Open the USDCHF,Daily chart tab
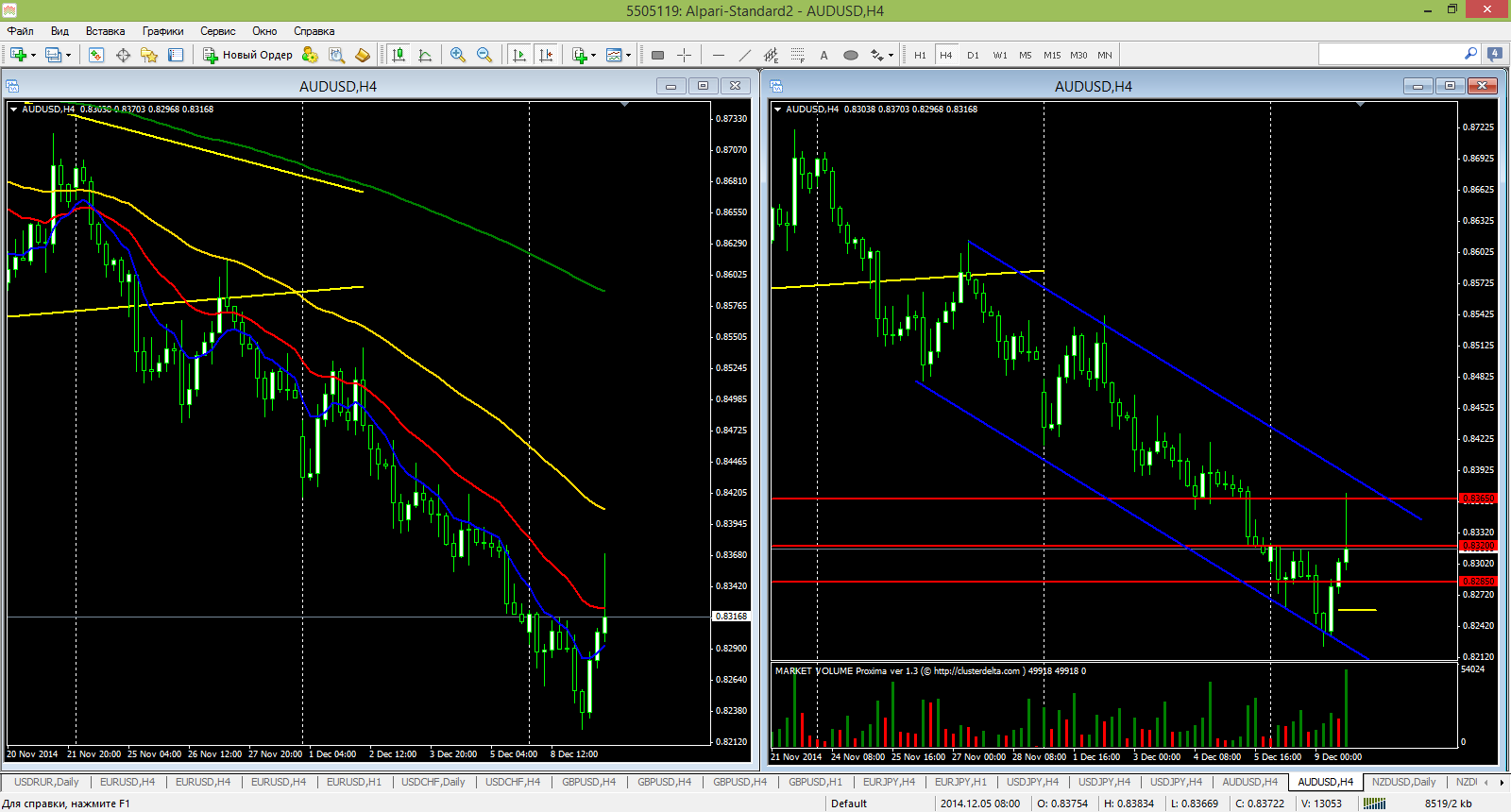The height and width of the screenshot is (812, 1511). [x=433, y=782]
